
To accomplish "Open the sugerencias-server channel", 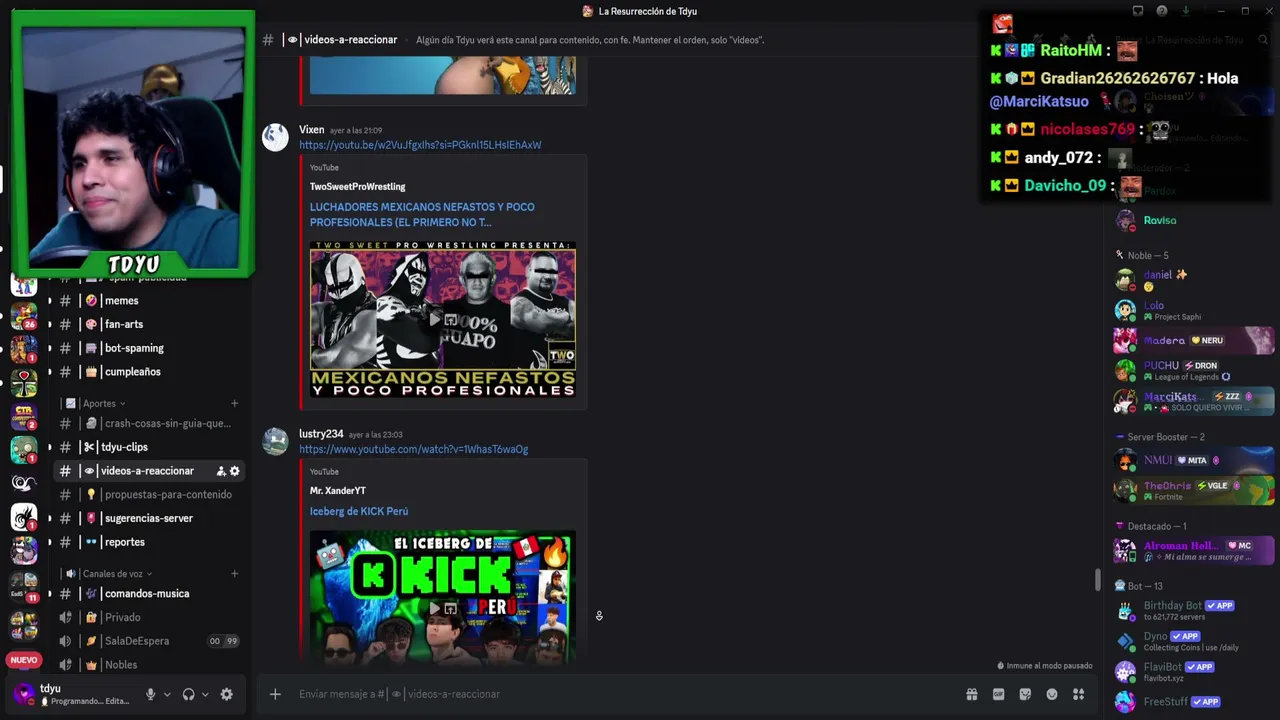I will point(148,518).
